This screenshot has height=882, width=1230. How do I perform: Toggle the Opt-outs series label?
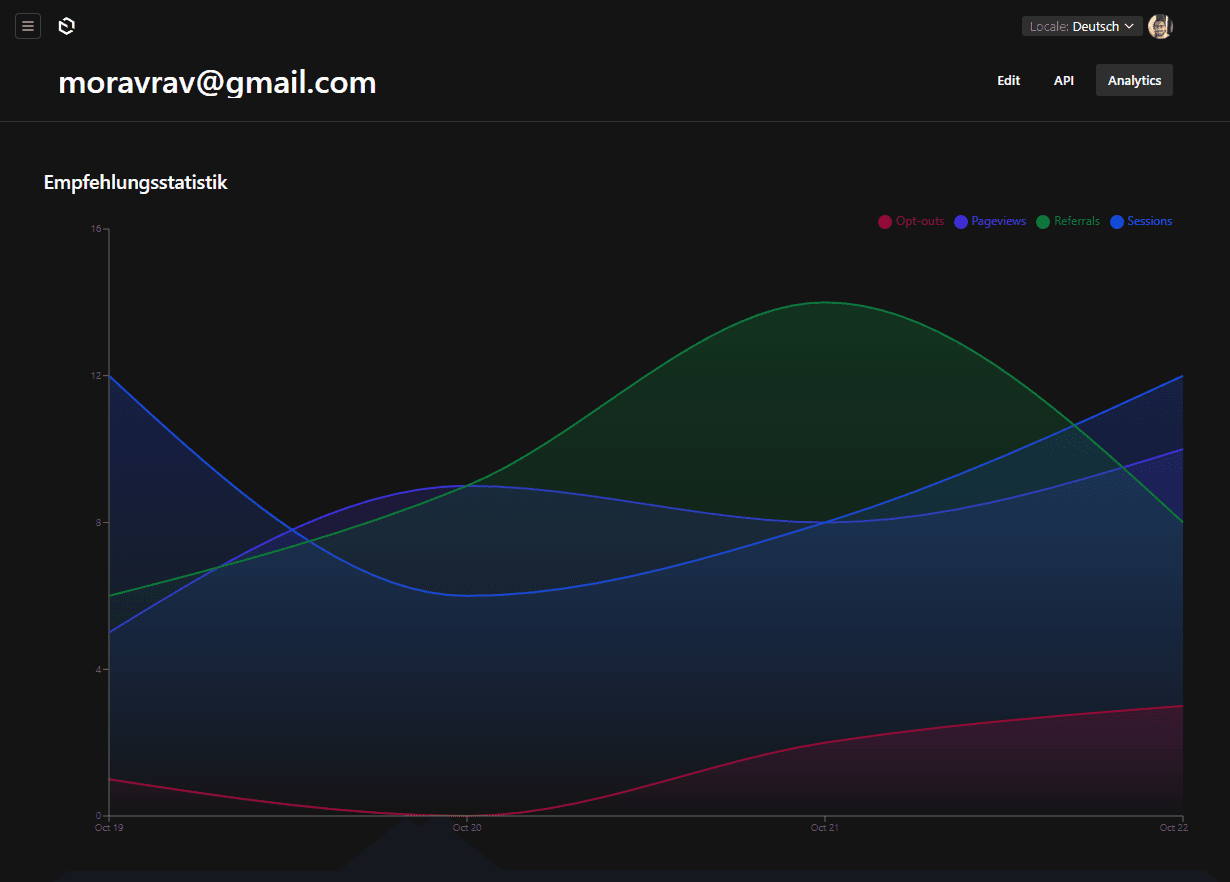click(920, 221)
